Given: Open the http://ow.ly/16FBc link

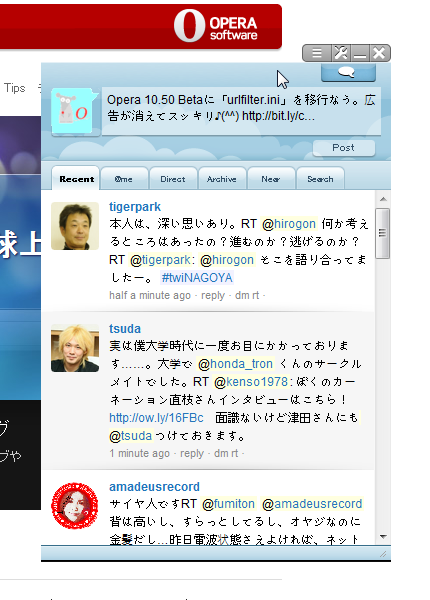Looking at the screenshot, I should pyautogui.click(x=156, y=417).
